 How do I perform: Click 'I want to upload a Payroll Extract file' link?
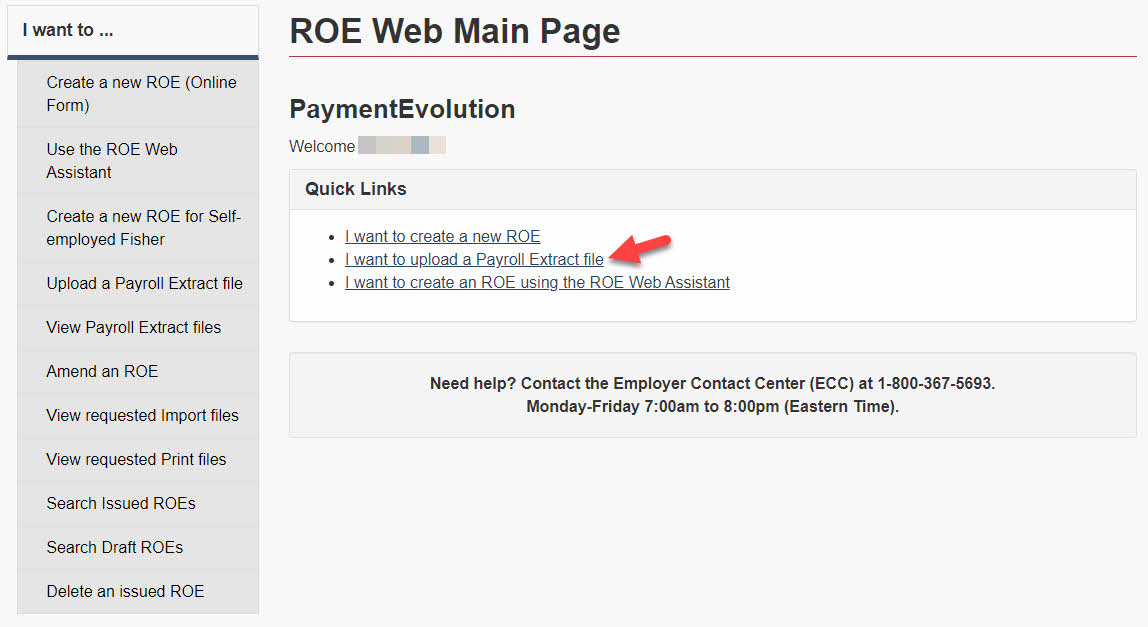coord(474,260)
